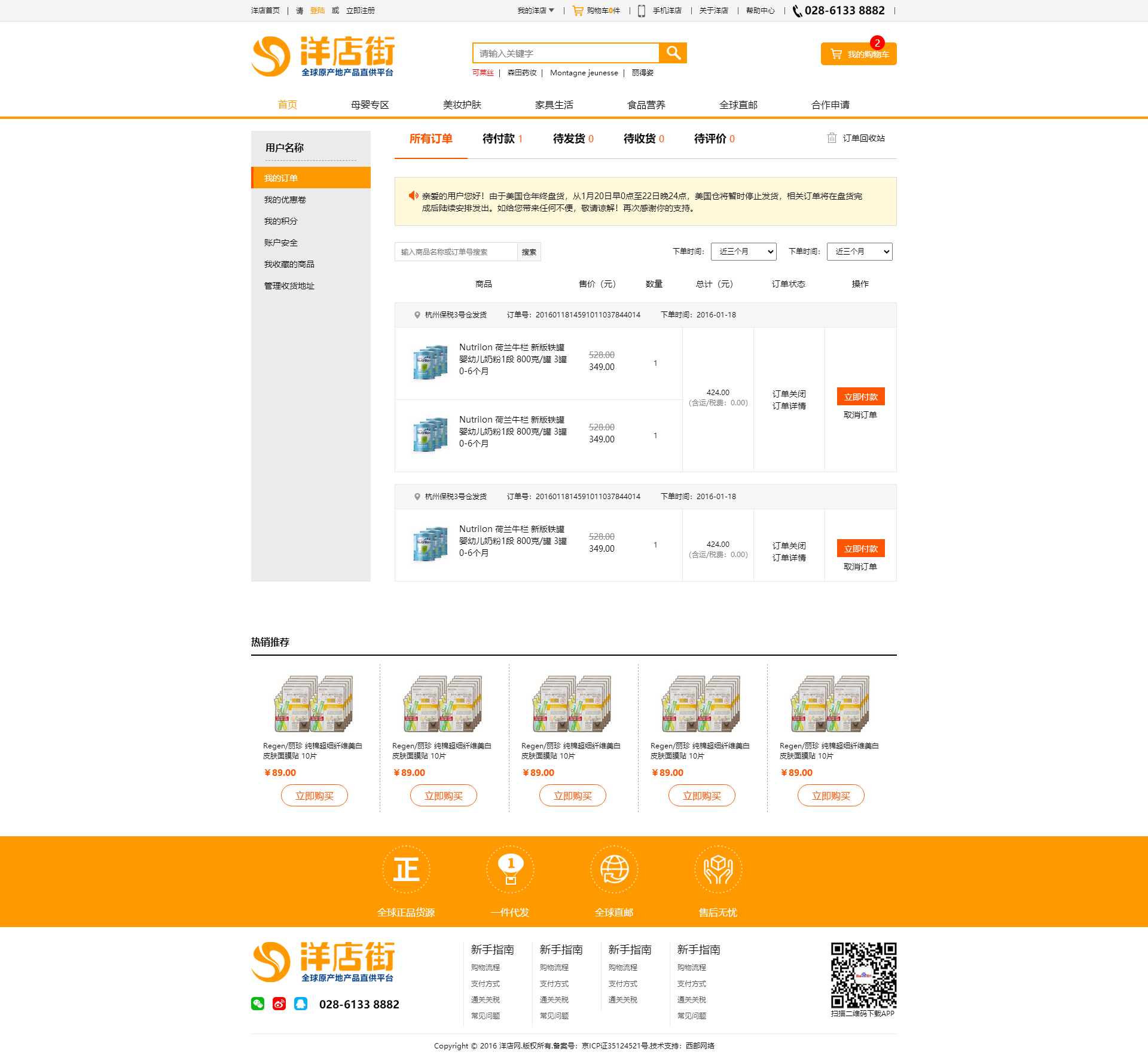
Task: Click 立即付款 button on the first order
Action: (860, 397)
